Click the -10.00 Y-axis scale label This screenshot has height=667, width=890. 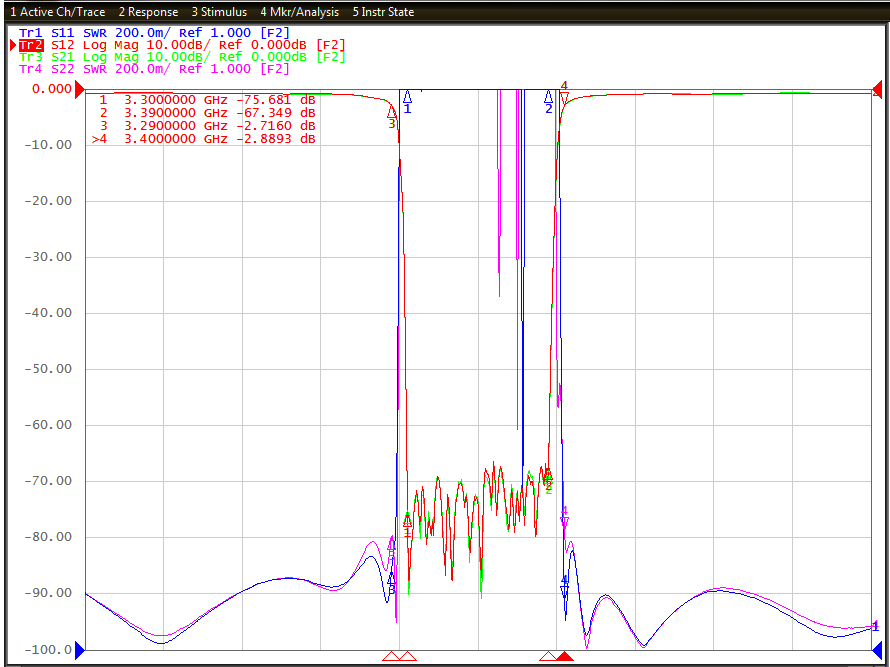48,145
